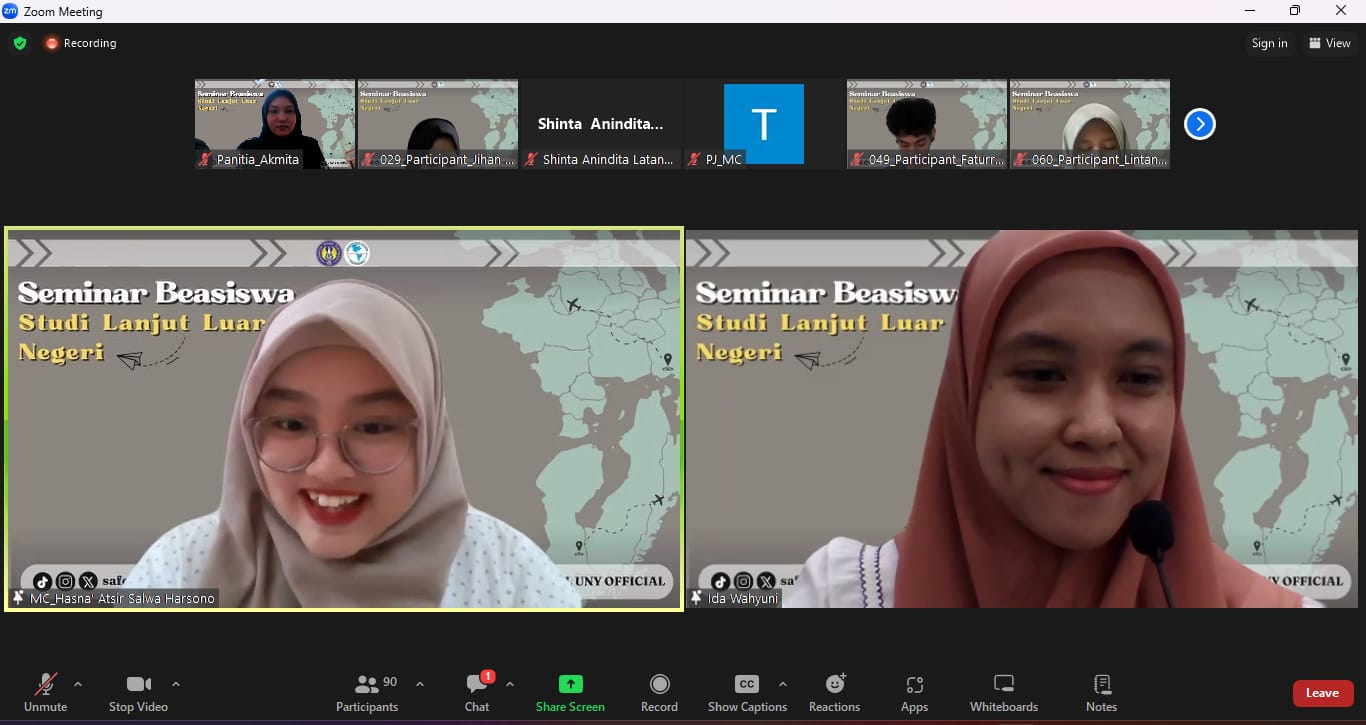
Task: Turn off camera with Stop Video
Action: tap(138, 693)
